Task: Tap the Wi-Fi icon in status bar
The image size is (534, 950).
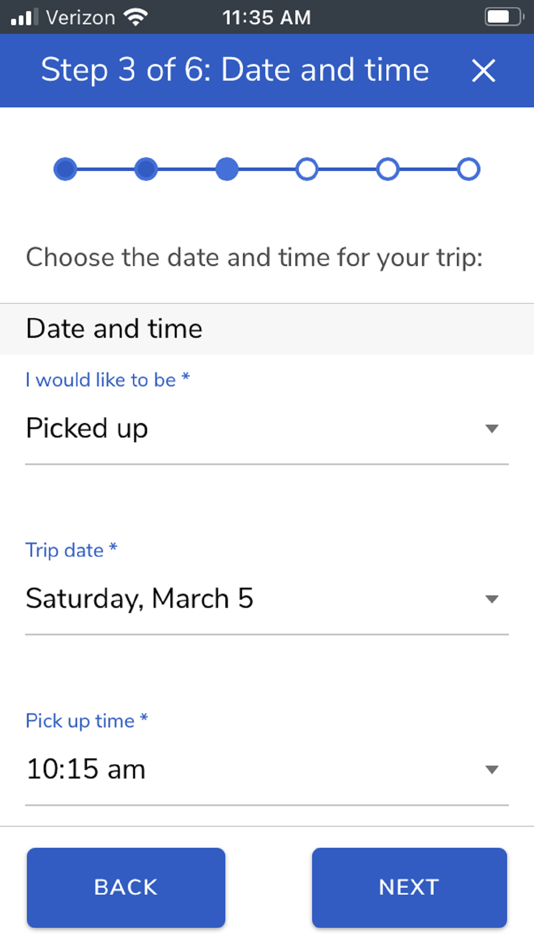Action: tap(136, 17)
